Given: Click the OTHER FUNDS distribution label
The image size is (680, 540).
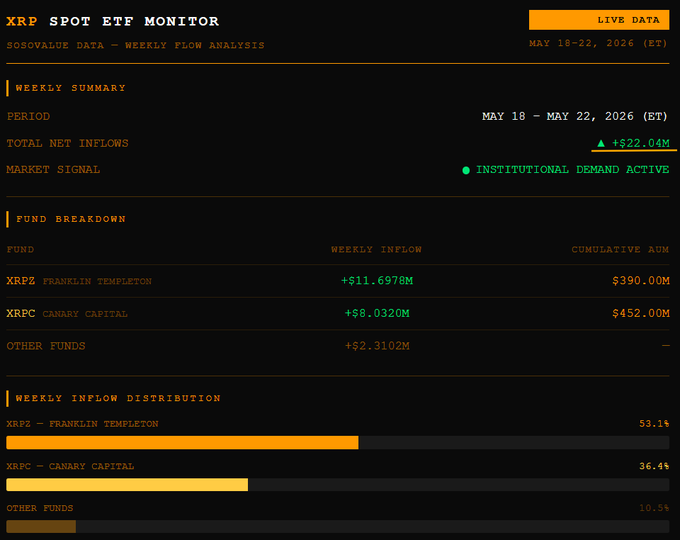Looking at the screenshot, I should coord(40,508).
